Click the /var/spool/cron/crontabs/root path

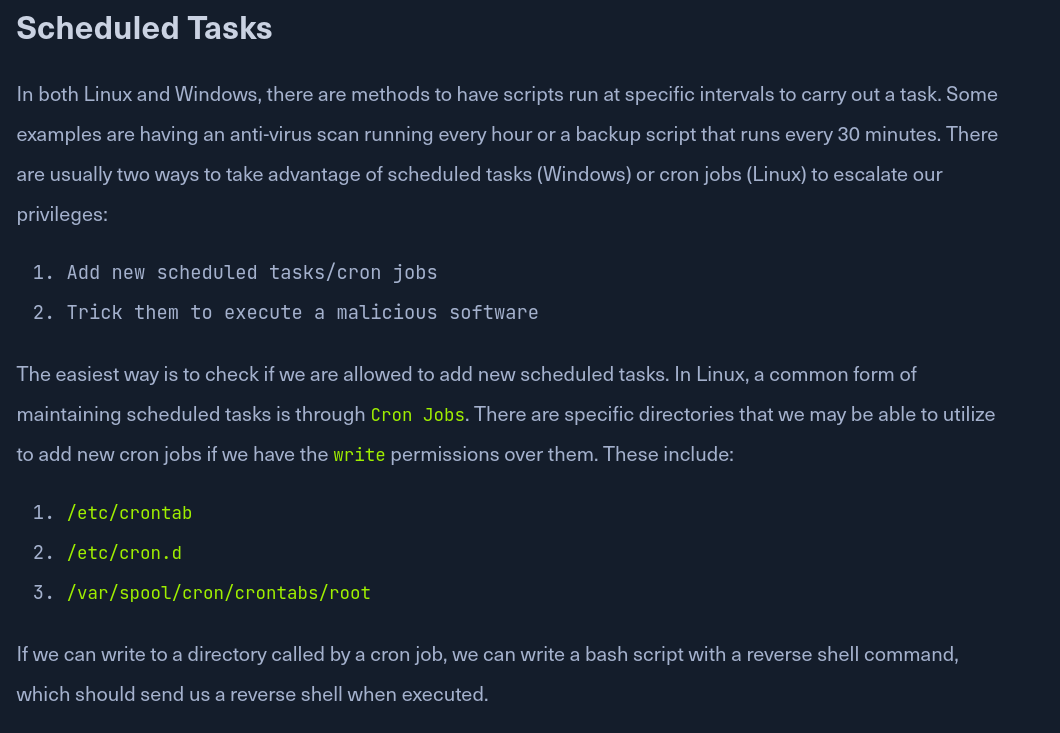(x=218, y=593)
